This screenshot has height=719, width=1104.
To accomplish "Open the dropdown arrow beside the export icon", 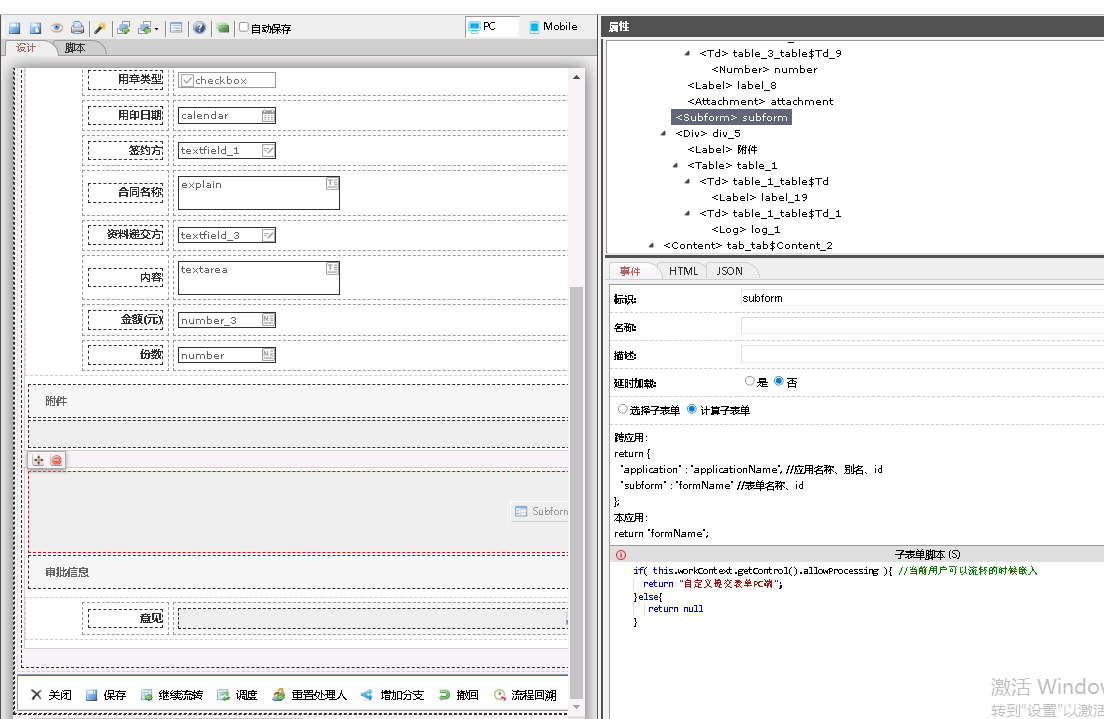I will pyautogui.click(x=157, y=29).
